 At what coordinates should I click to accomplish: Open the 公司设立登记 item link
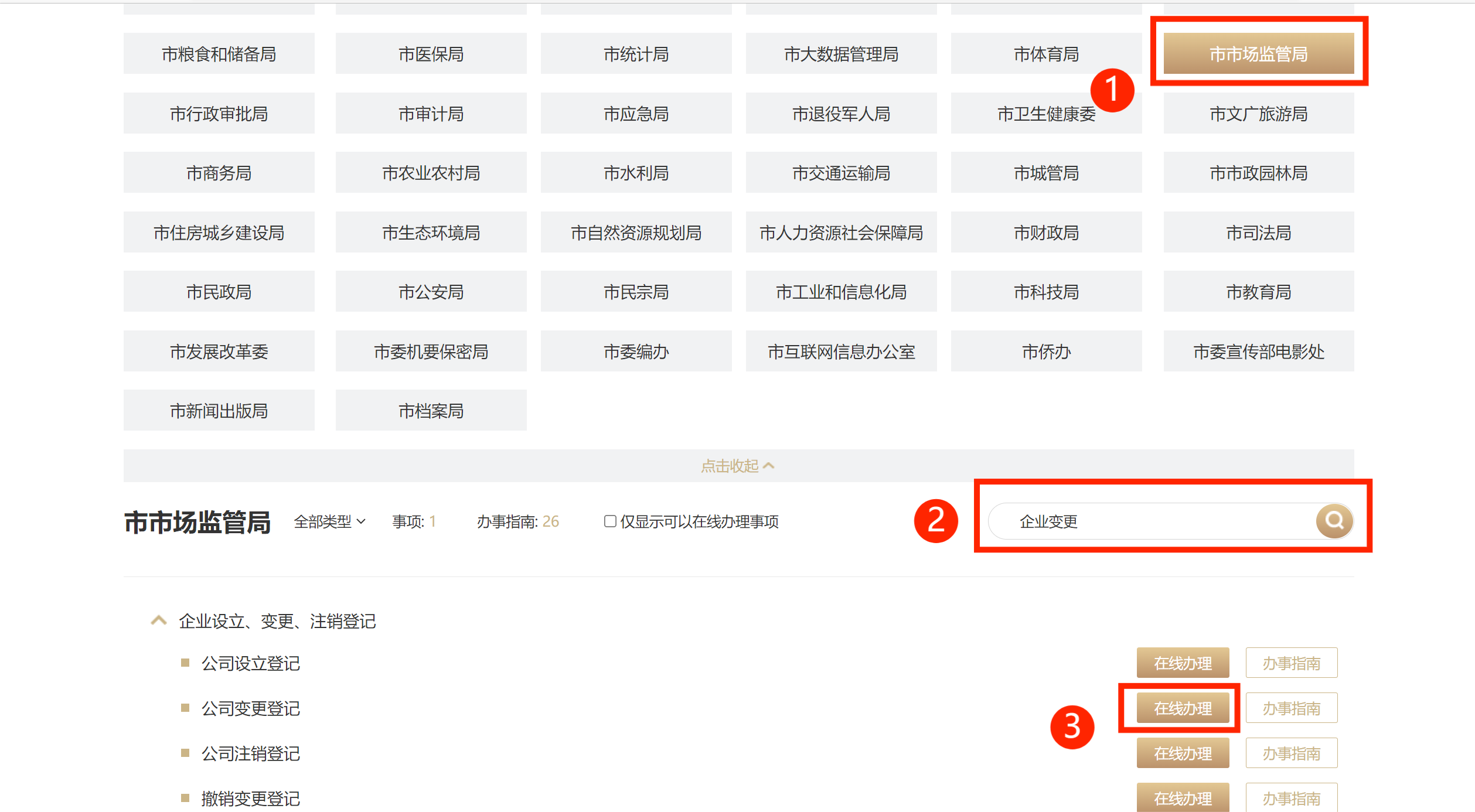[x=250, y=663]
